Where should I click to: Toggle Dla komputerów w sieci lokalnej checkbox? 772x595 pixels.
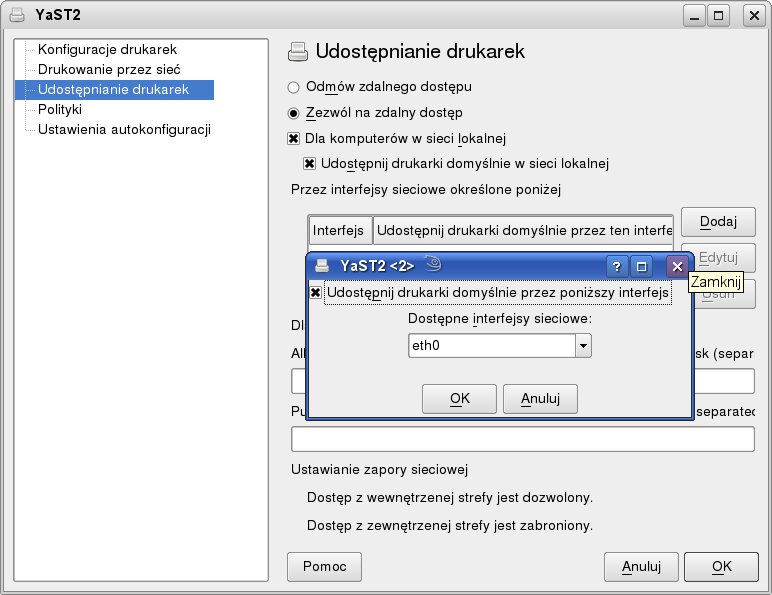(294, 138)
